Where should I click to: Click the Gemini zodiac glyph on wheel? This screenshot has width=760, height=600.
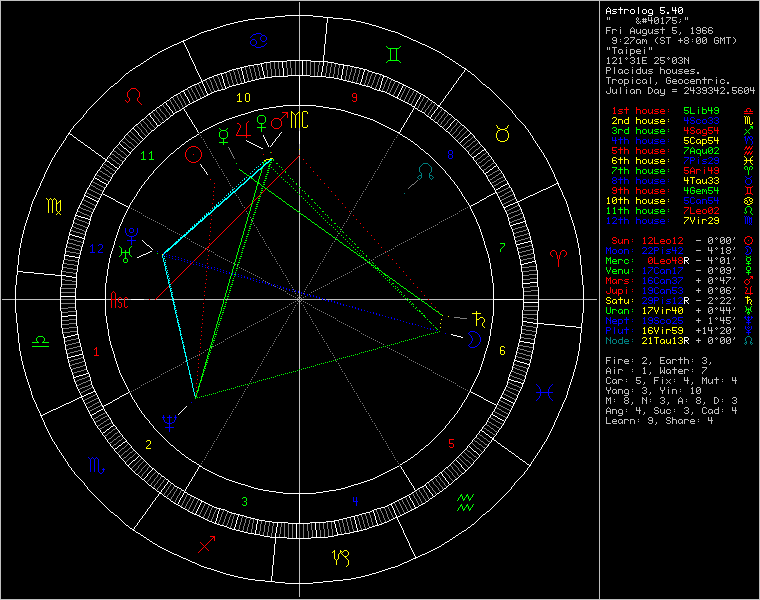point(394,54)
